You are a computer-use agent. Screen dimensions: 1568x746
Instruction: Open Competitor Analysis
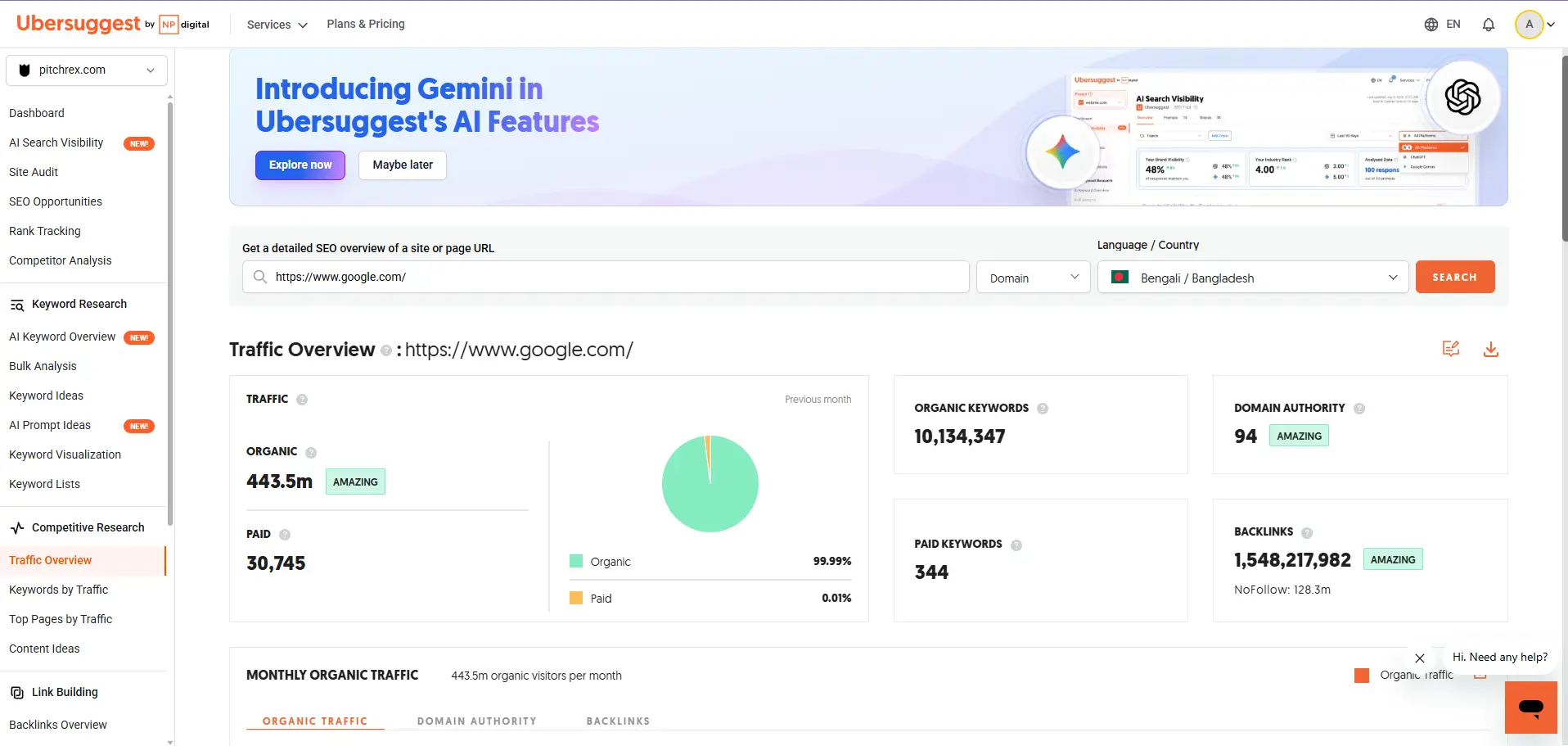coord(61,260)
